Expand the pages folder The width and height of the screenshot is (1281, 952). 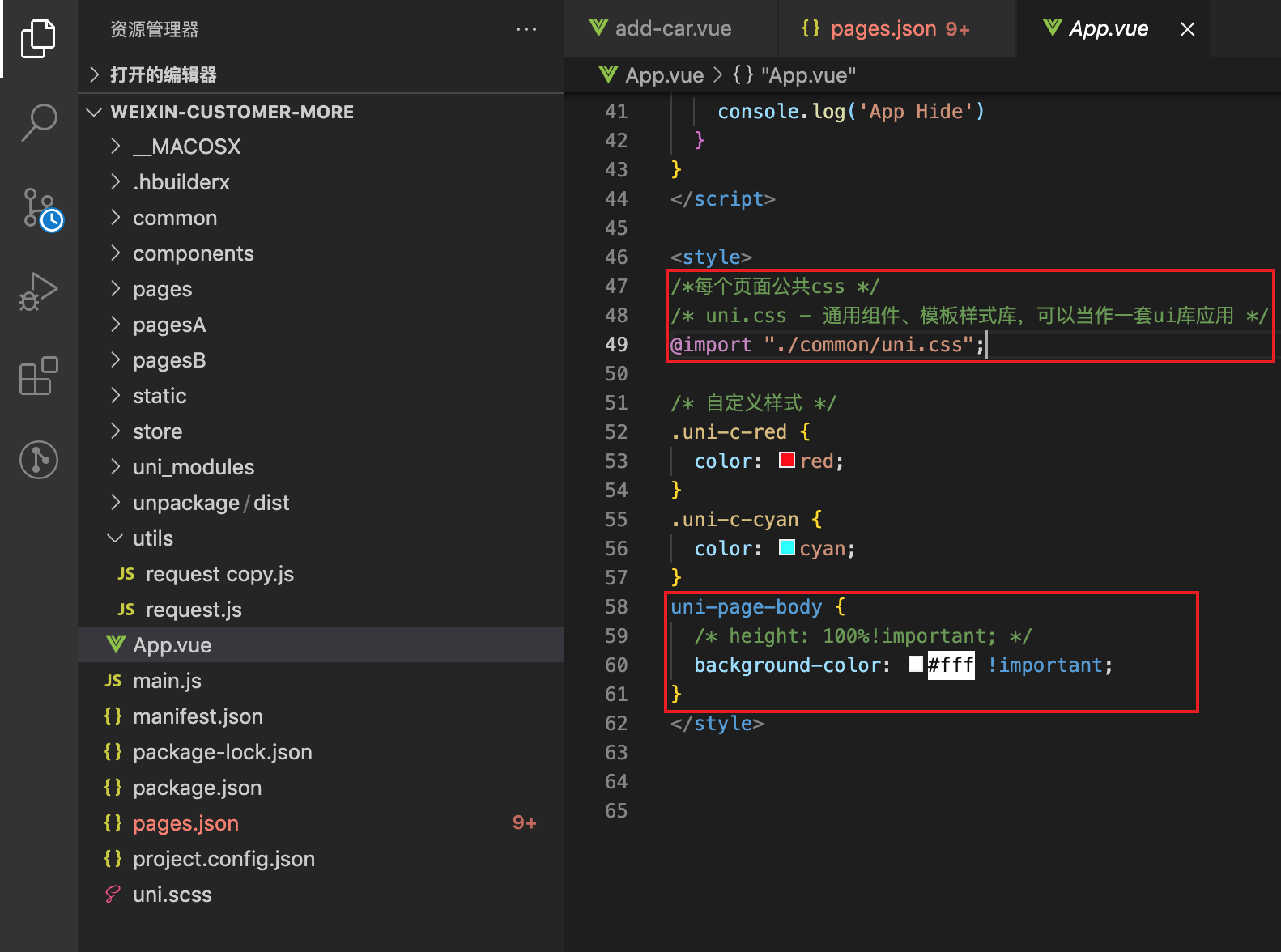coord(115,289)
